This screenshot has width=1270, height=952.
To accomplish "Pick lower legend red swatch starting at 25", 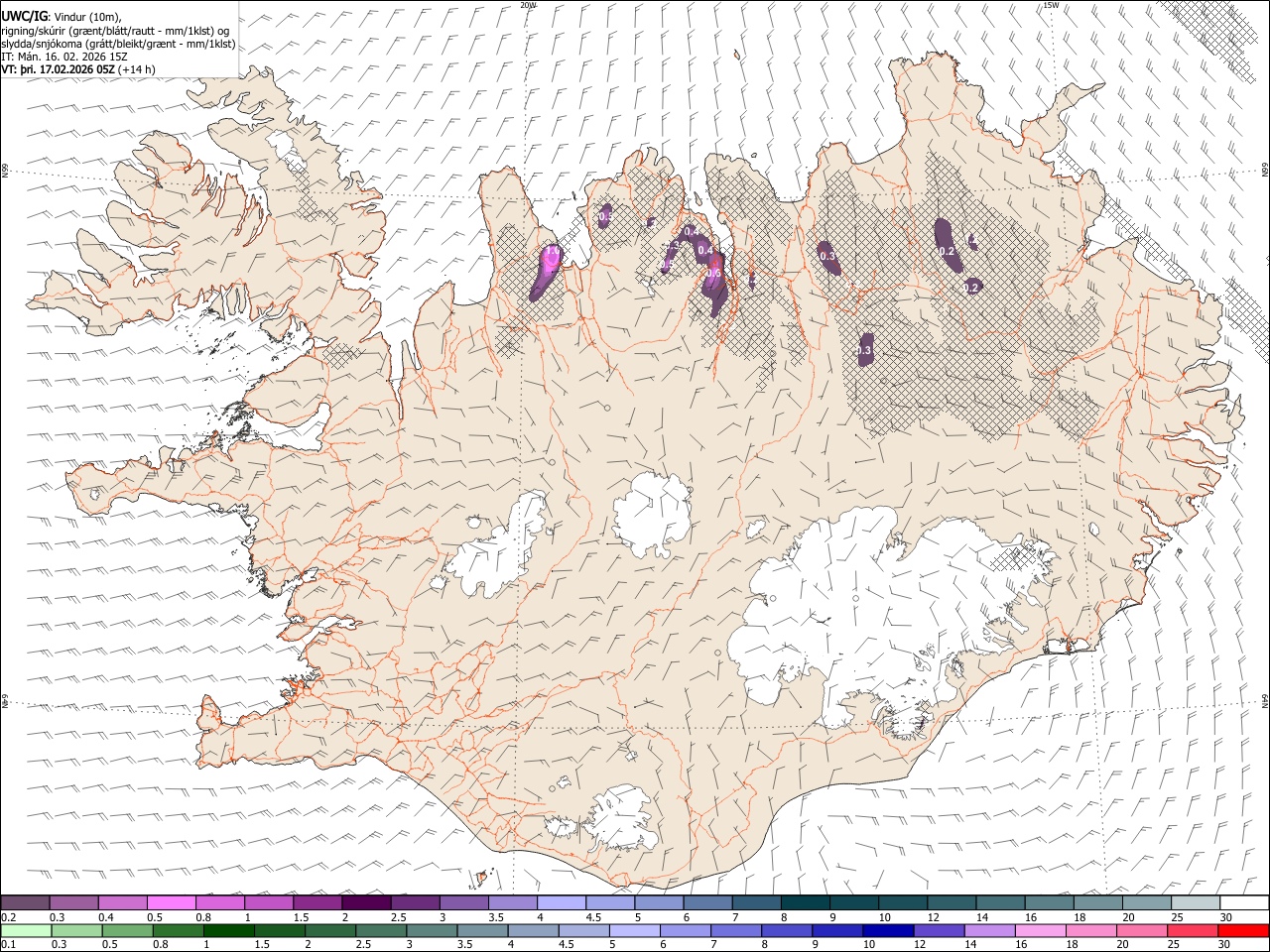I will pos(1192,930).
